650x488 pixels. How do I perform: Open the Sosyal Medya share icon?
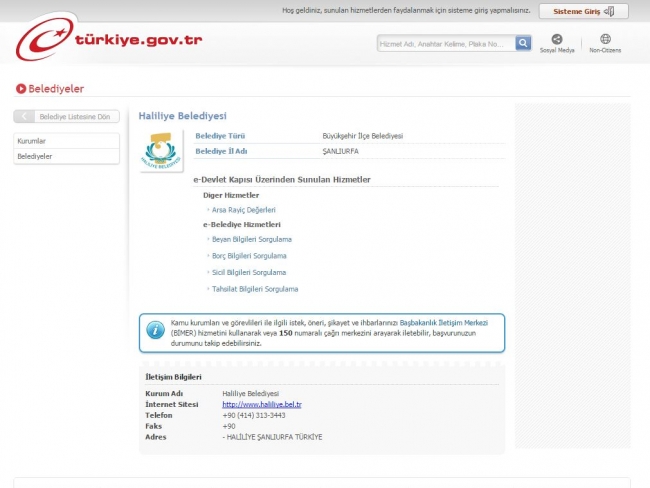tap(557, 39)
